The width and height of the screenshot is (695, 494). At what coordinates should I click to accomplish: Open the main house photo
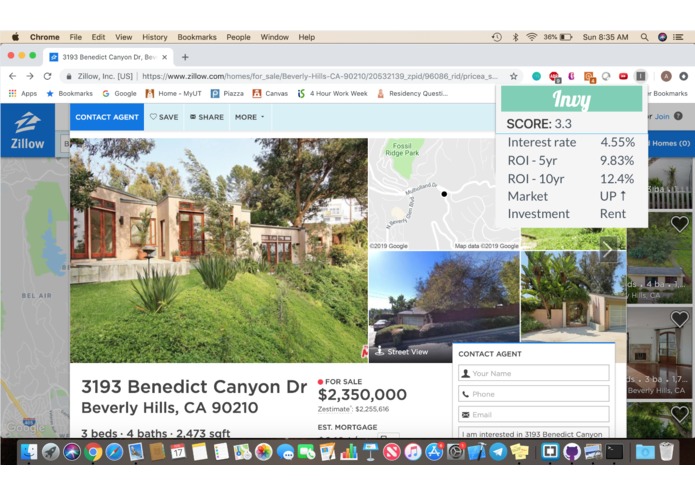point(219,250)
